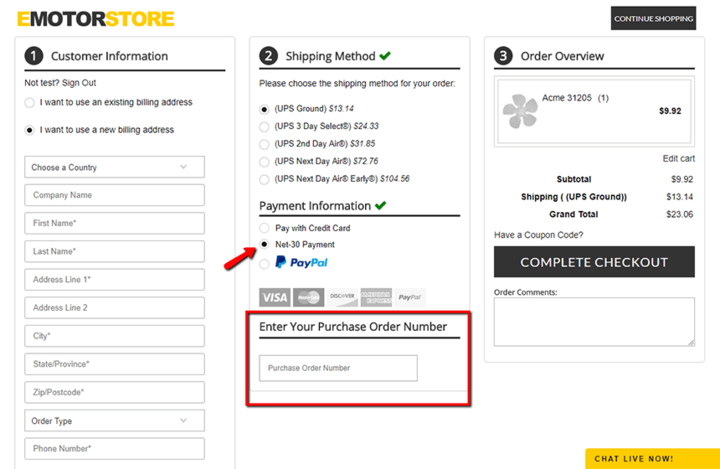The width and height of the screenshot is (720, 469).
Task: Click the First Name field
Action: pyautogui.click(x=114, y=223)
